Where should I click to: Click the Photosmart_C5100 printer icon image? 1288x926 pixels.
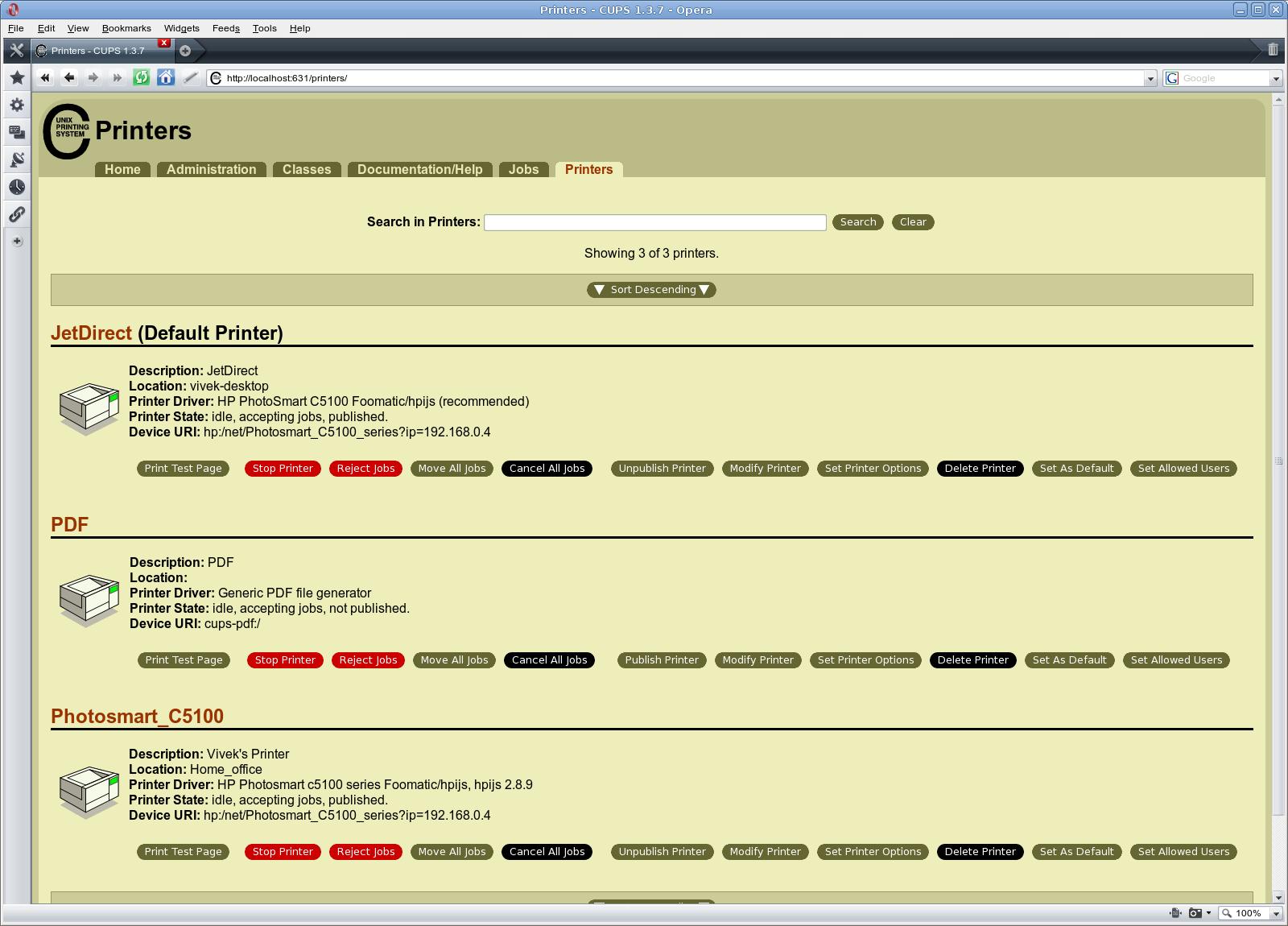click(89, 792)
